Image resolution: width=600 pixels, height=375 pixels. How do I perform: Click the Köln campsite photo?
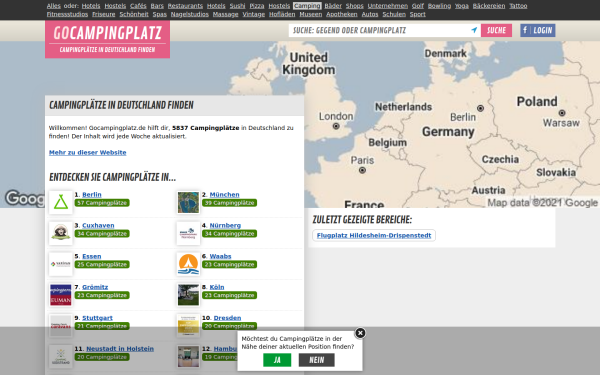point(188,295)
